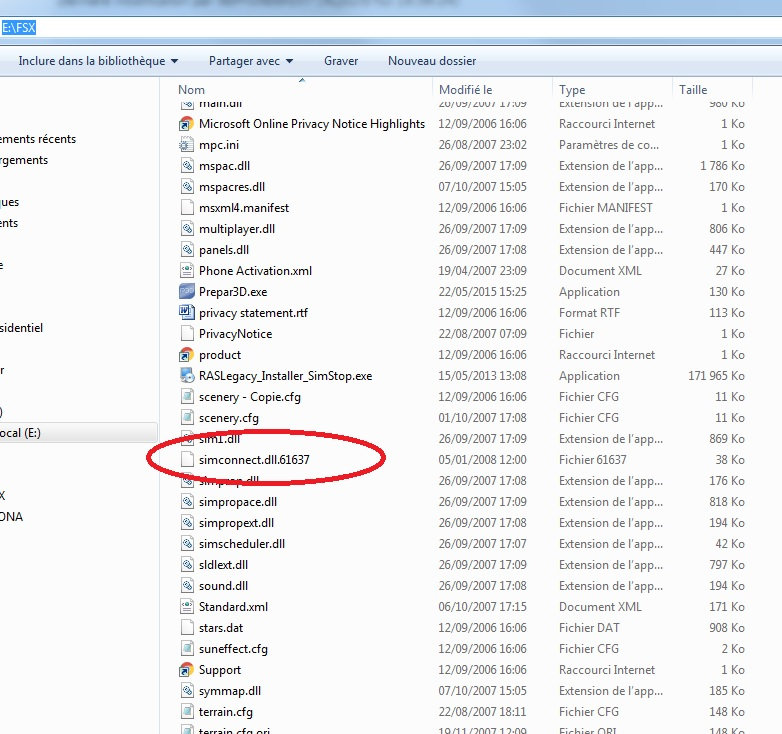The image size is (782, 734).
Task: Click the simconnect.dll.61637 file icon
Action: 187,460
